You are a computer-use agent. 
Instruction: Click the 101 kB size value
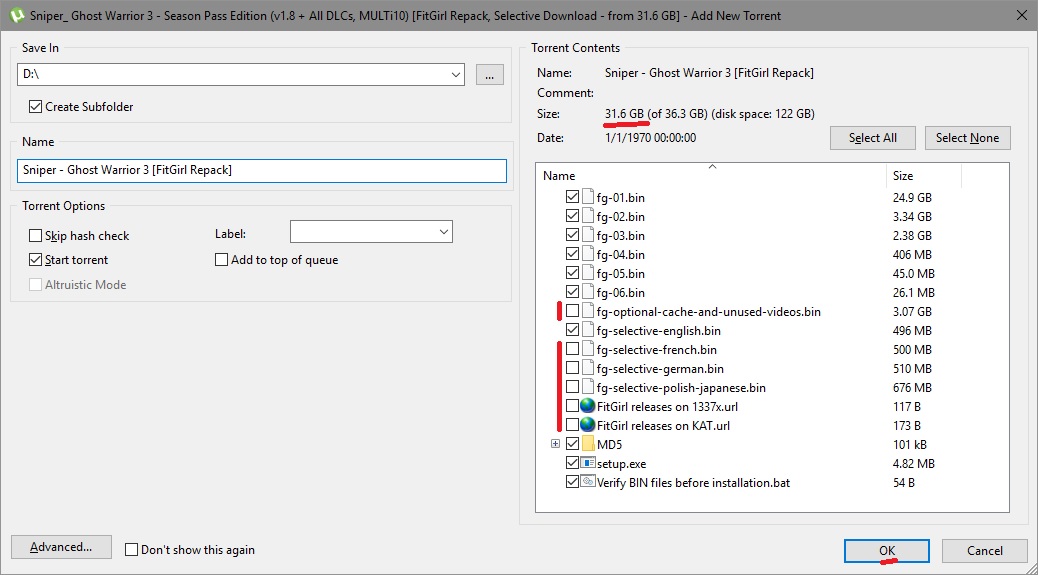coord(910,445)
